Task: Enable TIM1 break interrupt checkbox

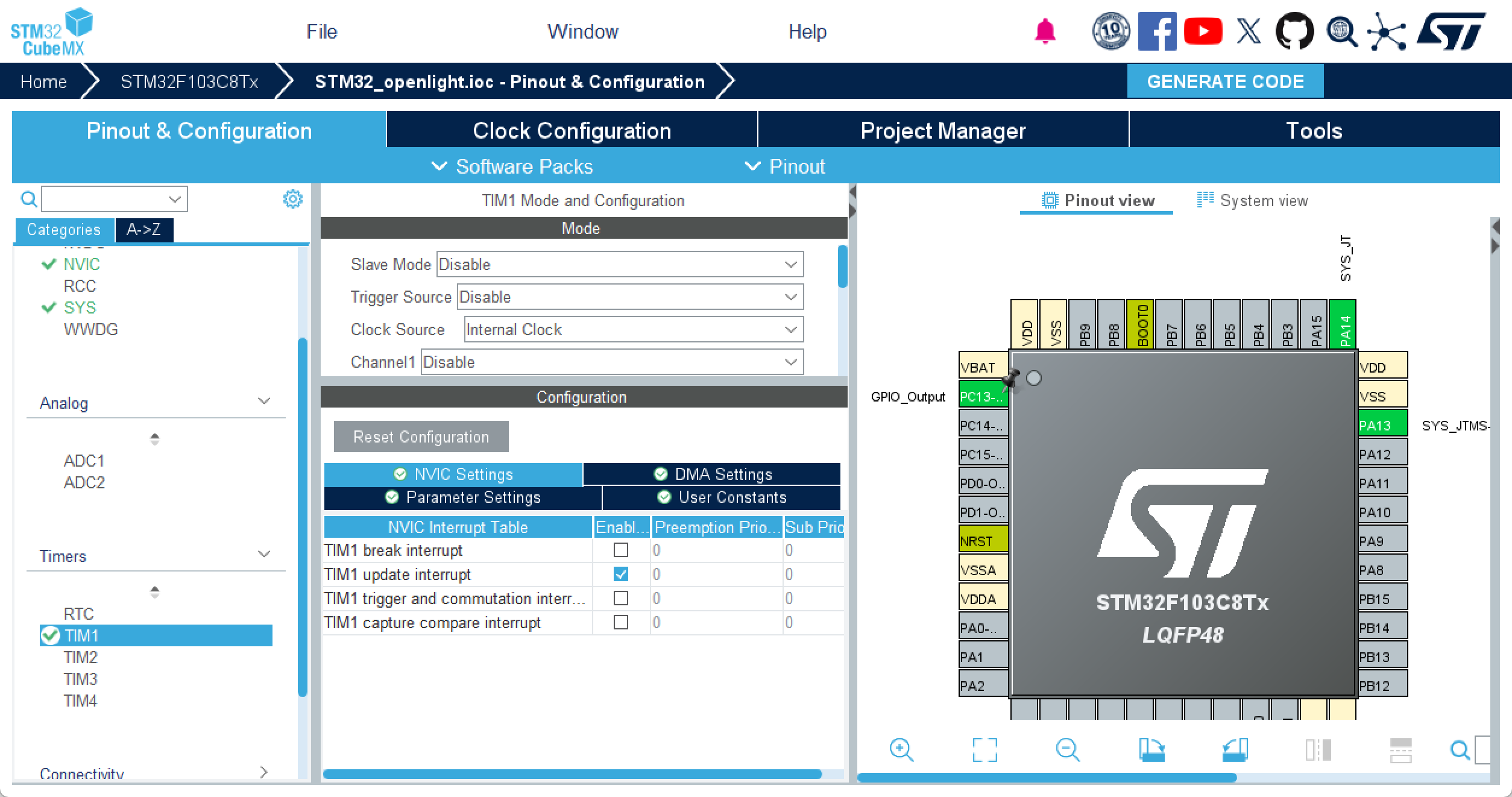Action: point(620,550)
